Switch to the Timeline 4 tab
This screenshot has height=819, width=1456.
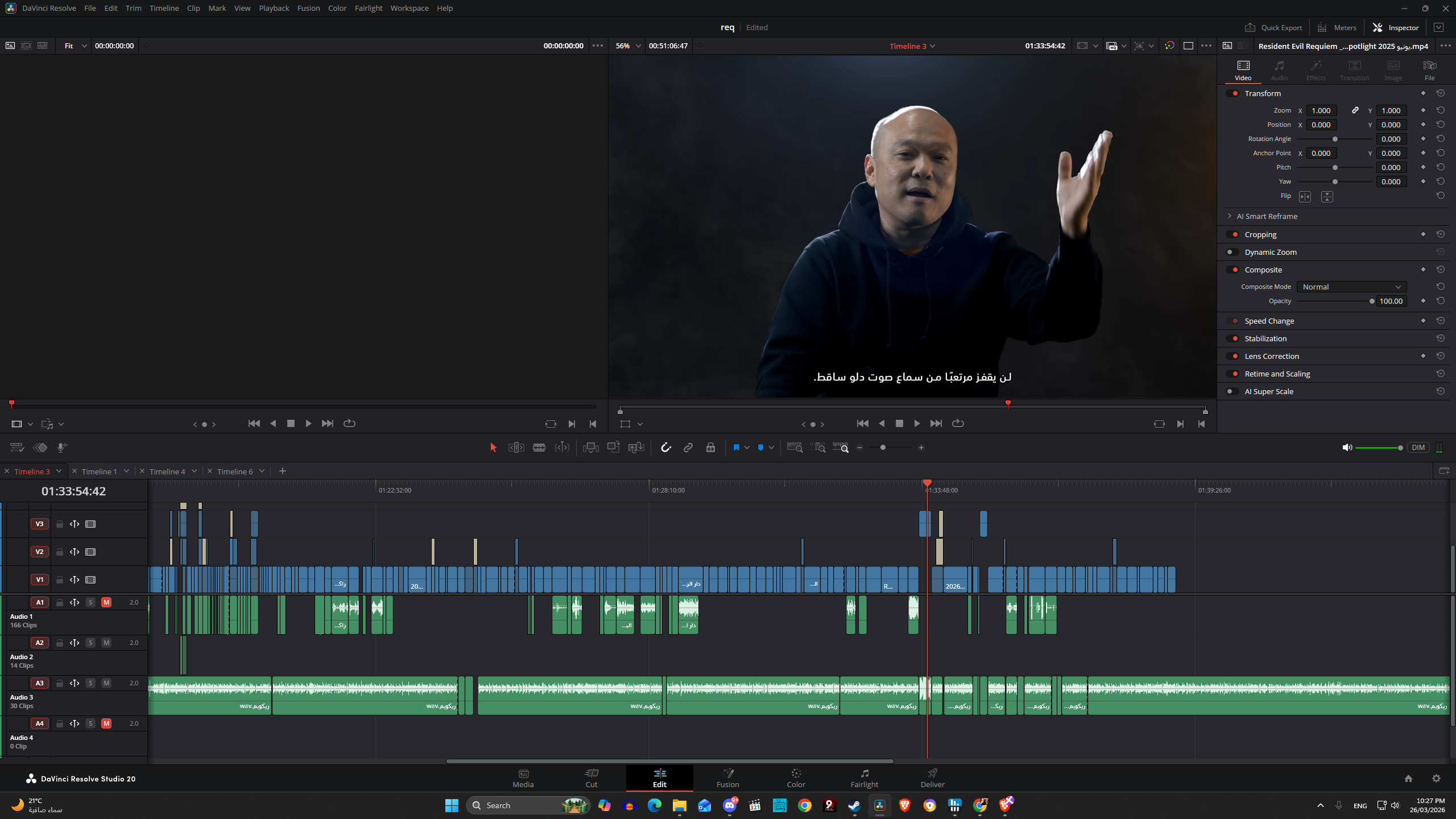coord(167,471)
